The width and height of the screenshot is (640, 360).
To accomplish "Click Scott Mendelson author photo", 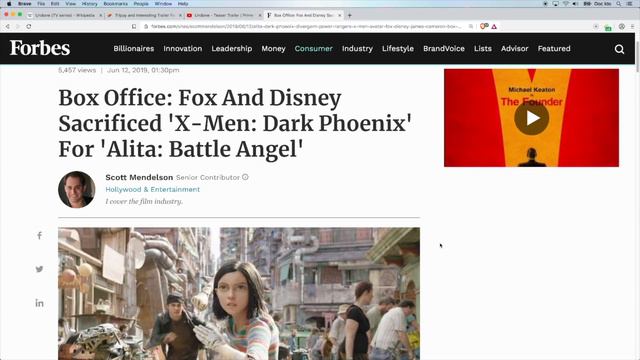I will [x=77, y=189].
